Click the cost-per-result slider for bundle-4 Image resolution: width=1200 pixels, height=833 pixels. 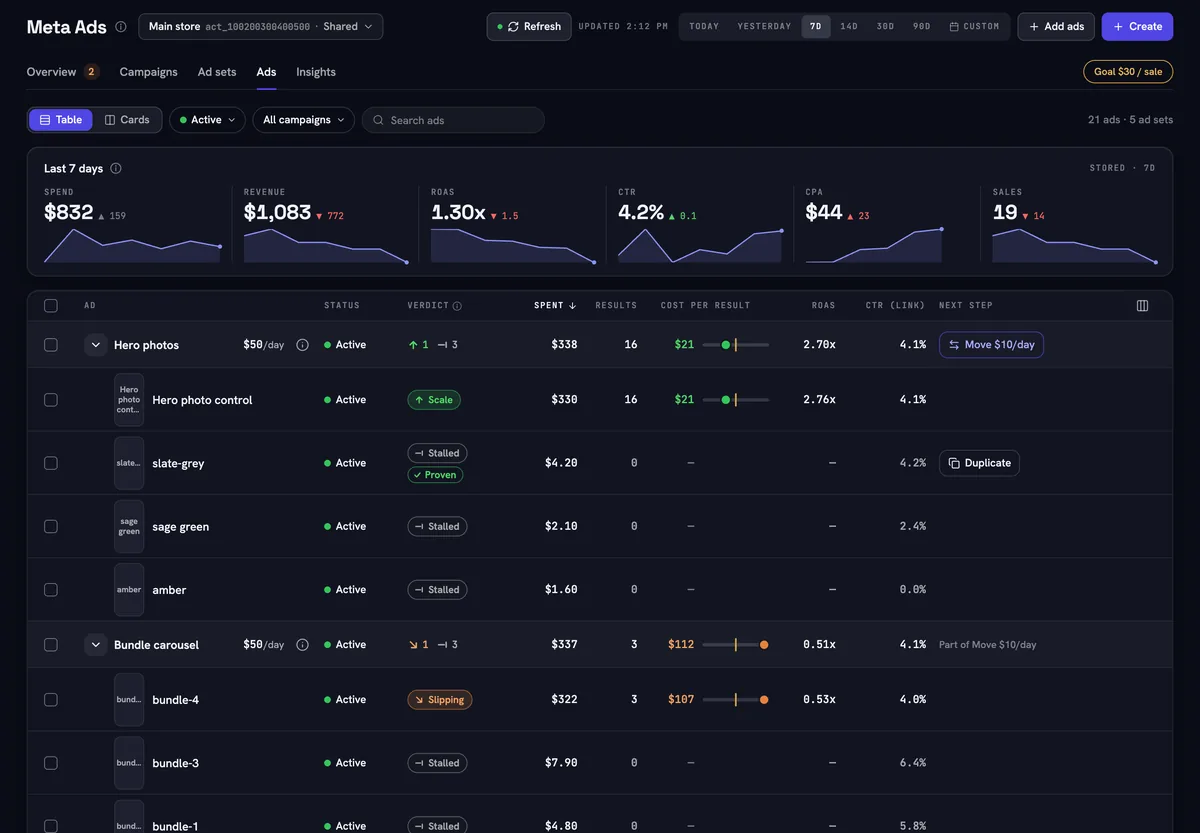click(x=736, y=700)
